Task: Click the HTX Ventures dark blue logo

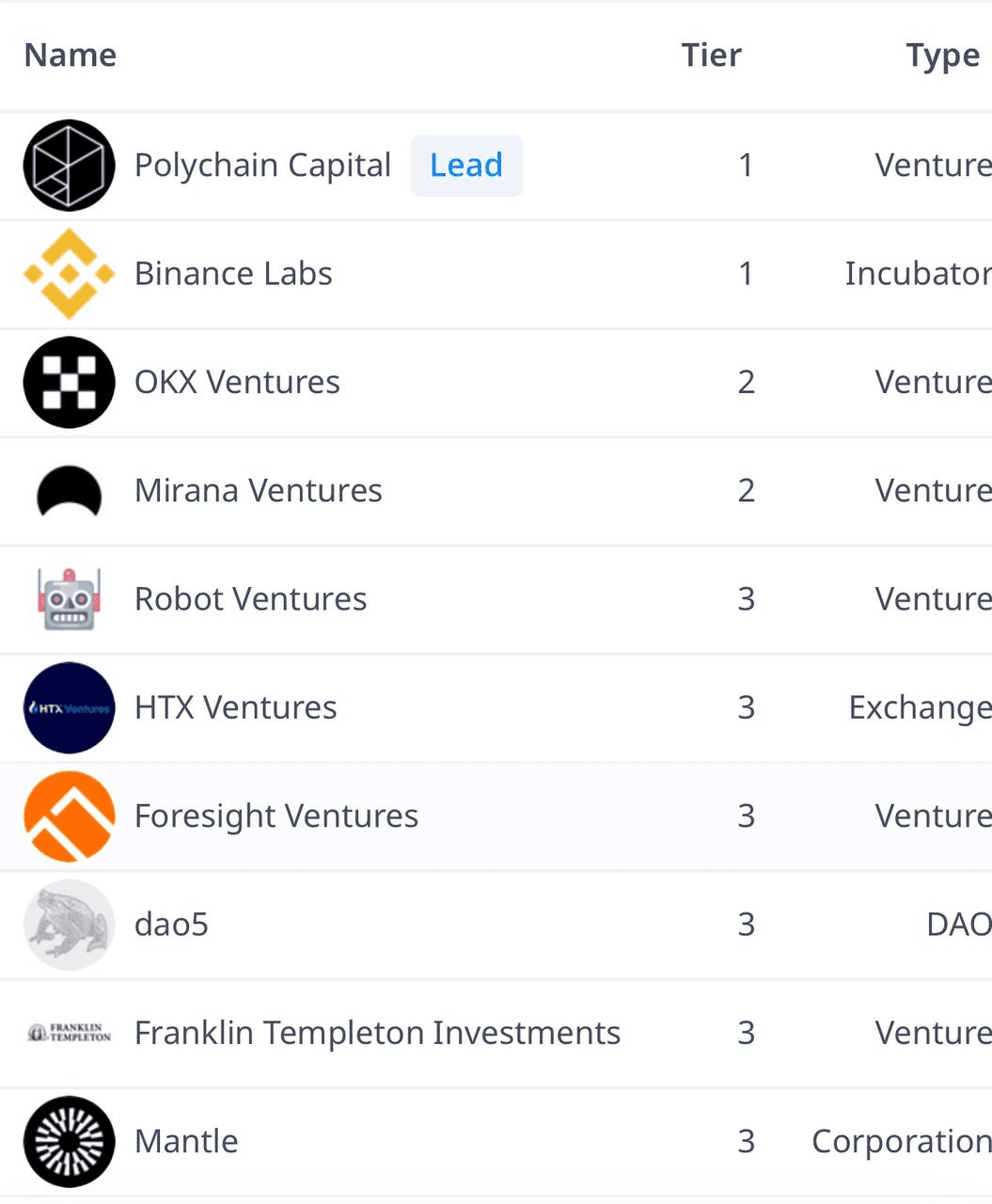Action: pyautogui.click(x=69, y=708)
